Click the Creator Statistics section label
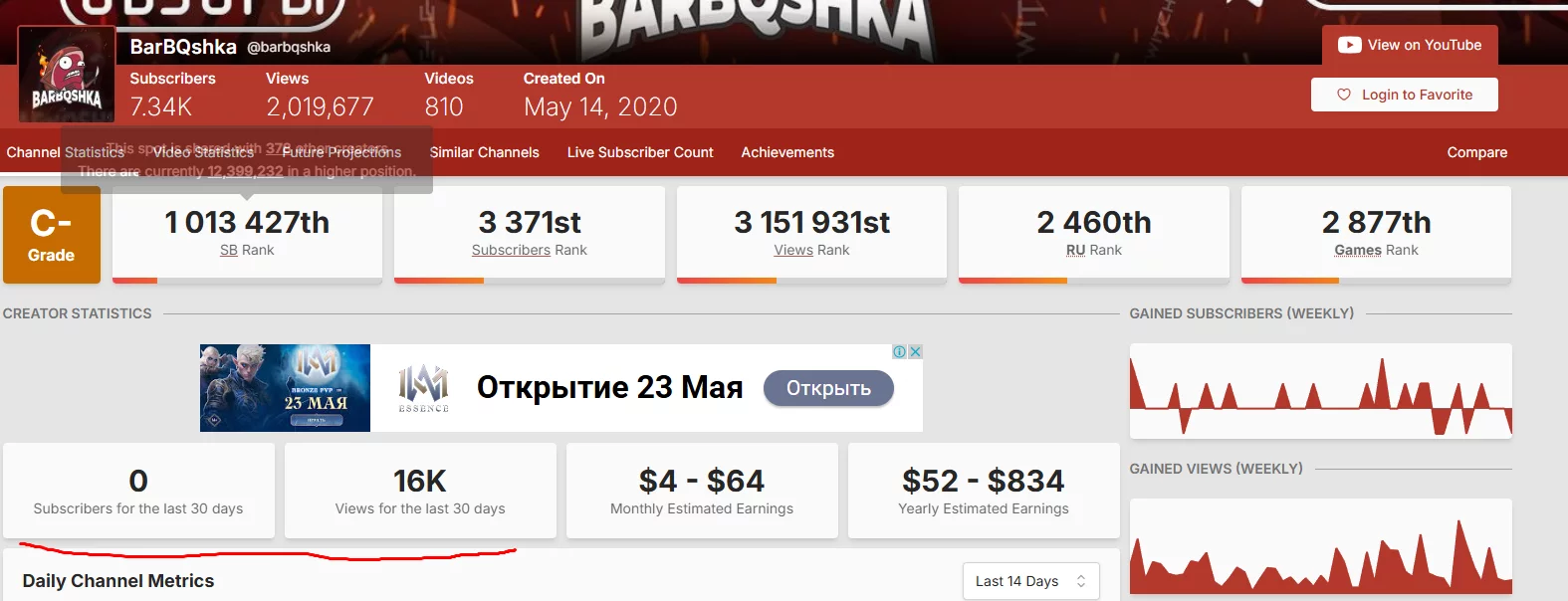 pos(78,313)
